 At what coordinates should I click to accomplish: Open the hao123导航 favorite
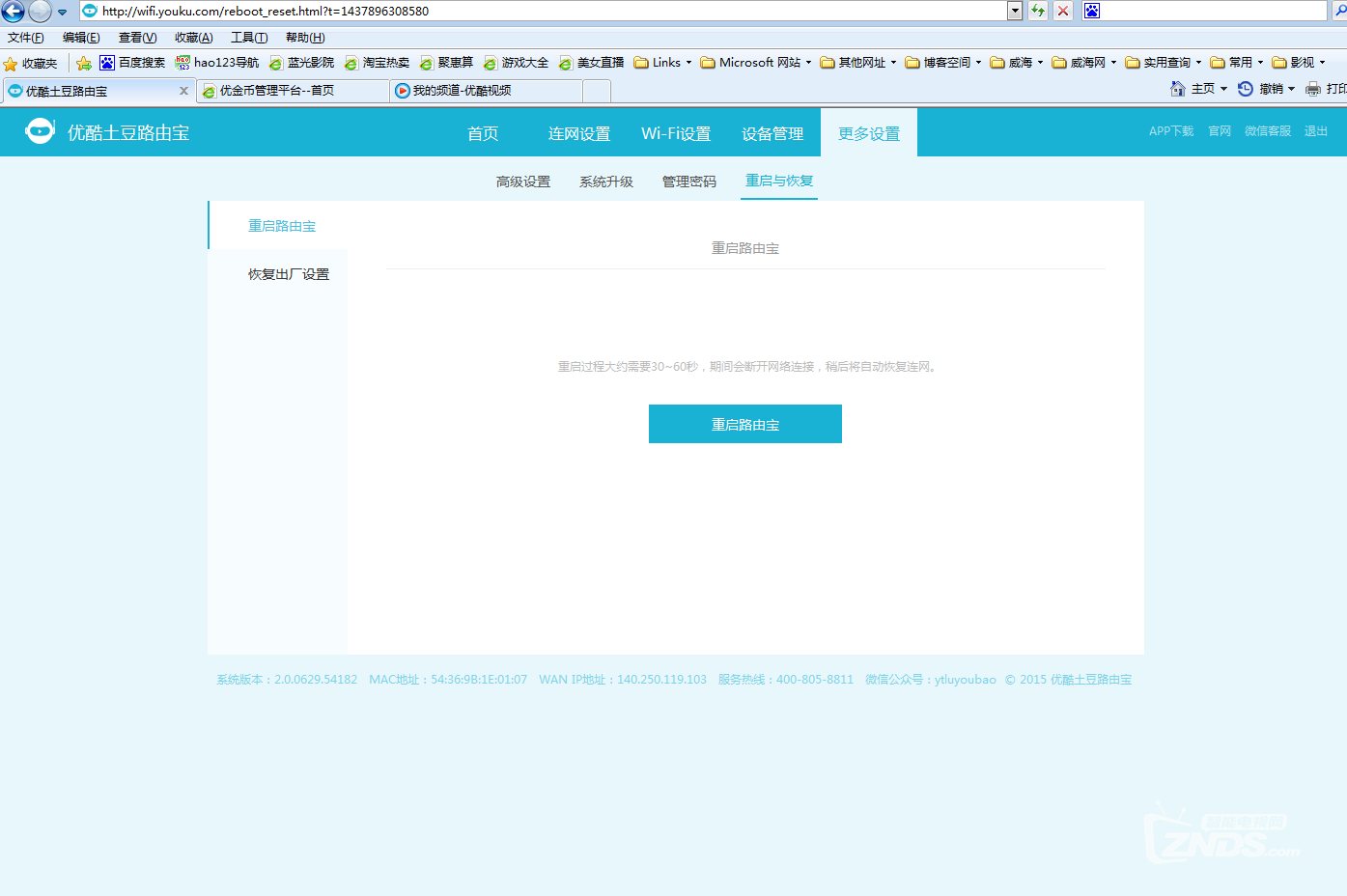[217, 63]
